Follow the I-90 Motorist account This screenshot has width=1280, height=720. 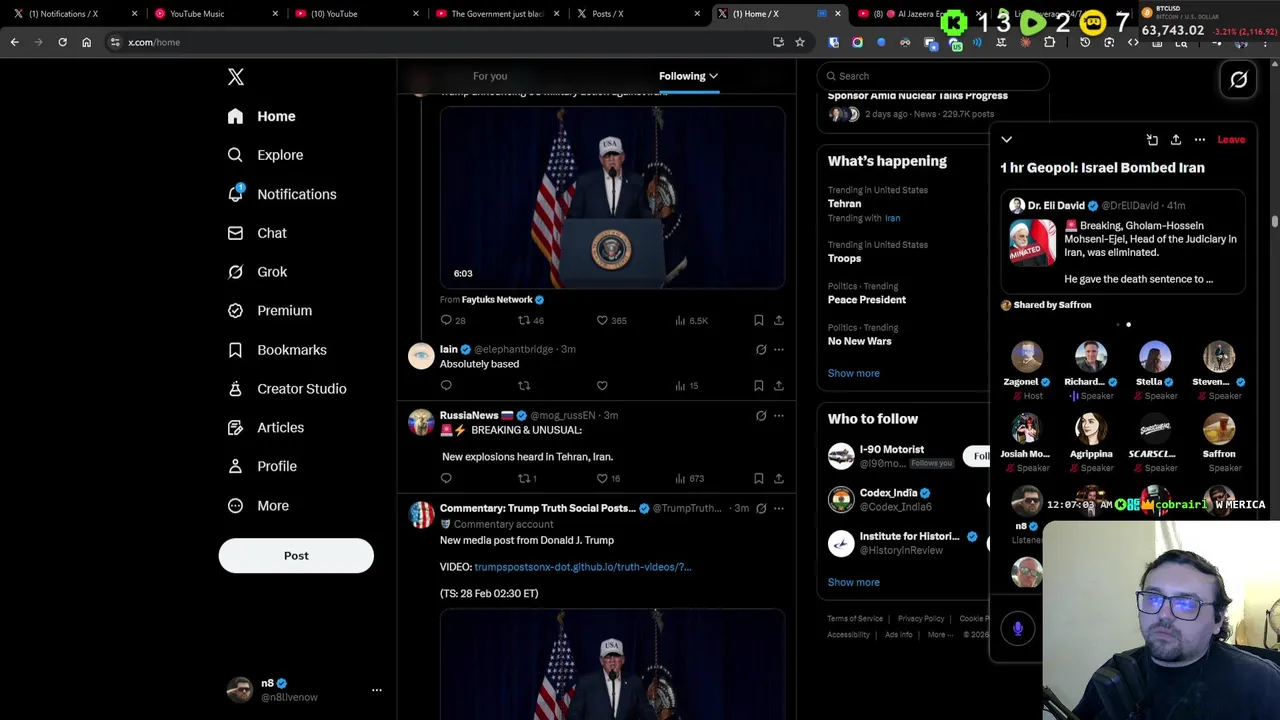coord(976,456)
